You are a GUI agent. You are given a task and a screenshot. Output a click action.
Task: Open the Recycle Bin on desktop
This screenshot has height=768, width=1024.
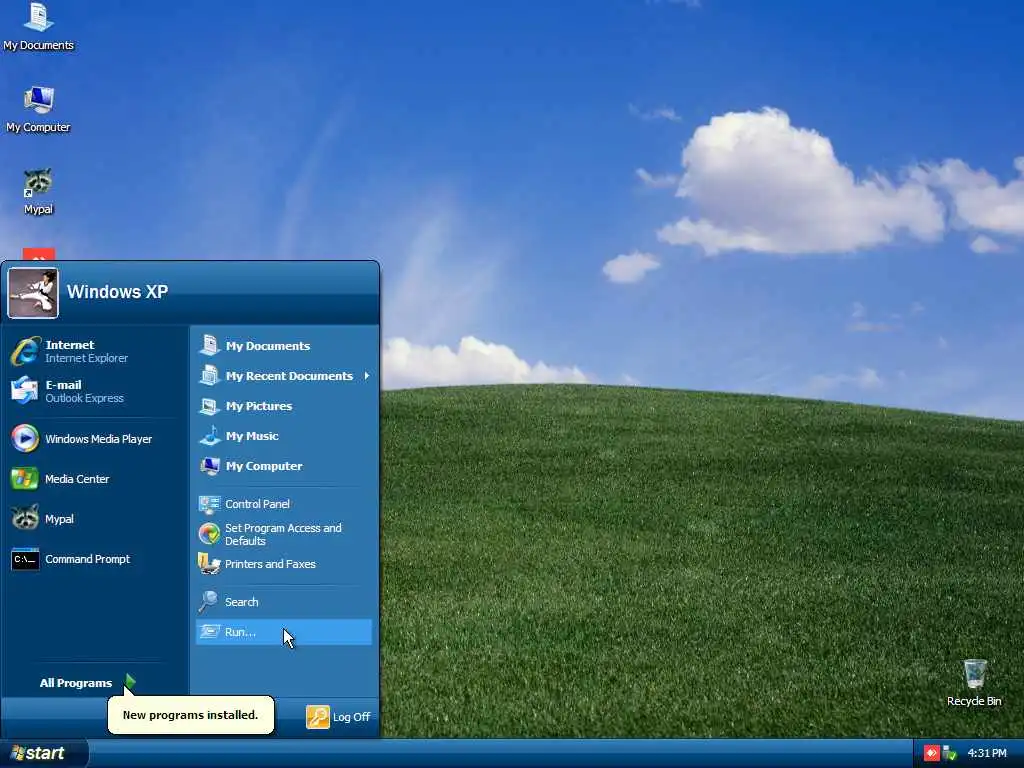click(x=974, y=682)
